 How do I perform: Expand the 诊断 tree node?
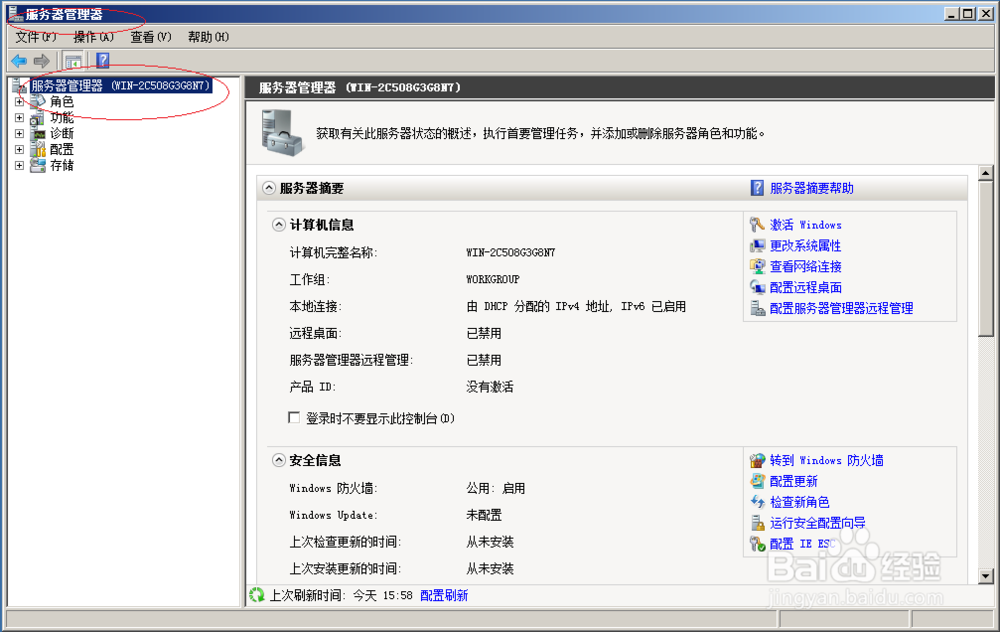tap(19, 133)
